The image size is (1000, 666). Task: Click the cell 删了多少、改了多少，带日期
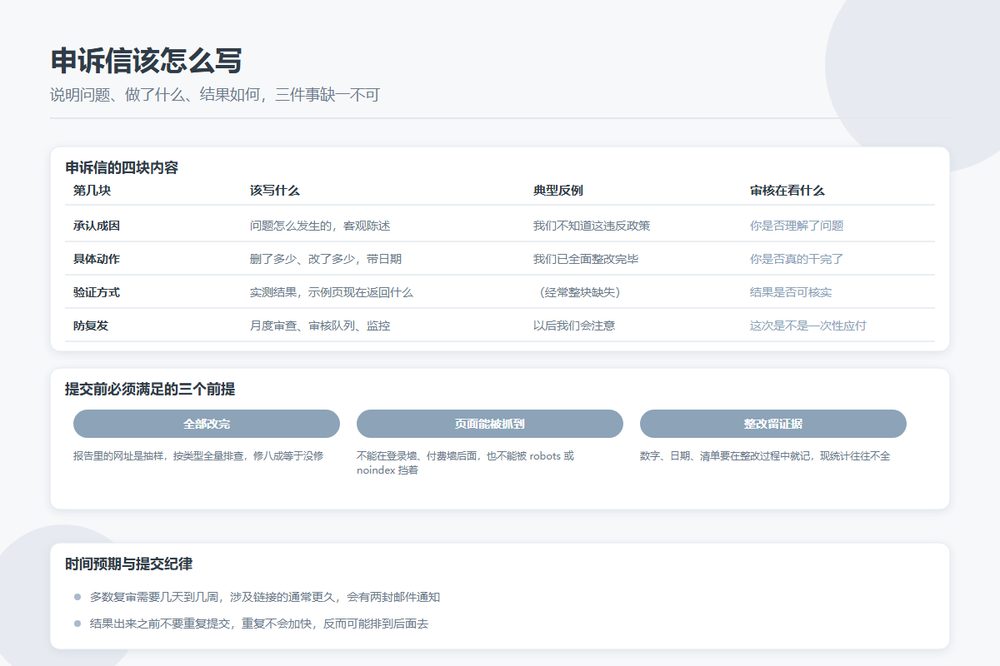click(x=325, y=259)
